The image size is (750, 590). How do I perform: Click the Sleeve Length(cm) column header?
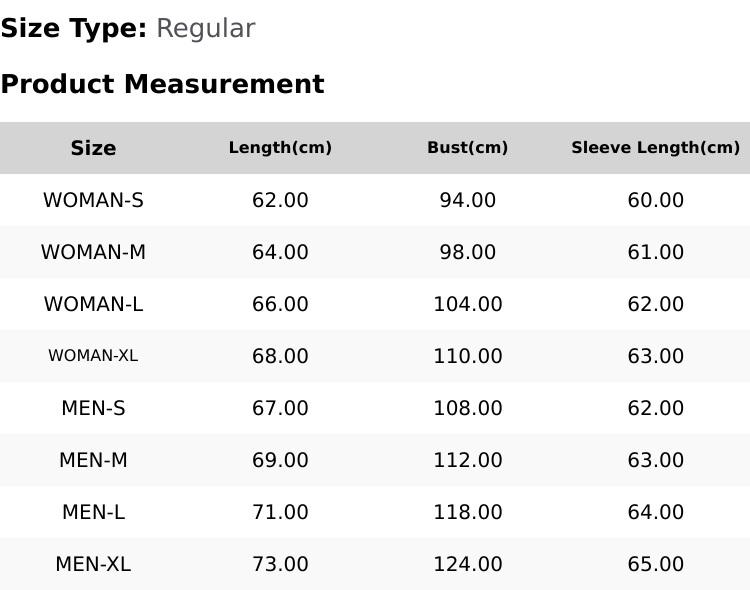(655, 148)
